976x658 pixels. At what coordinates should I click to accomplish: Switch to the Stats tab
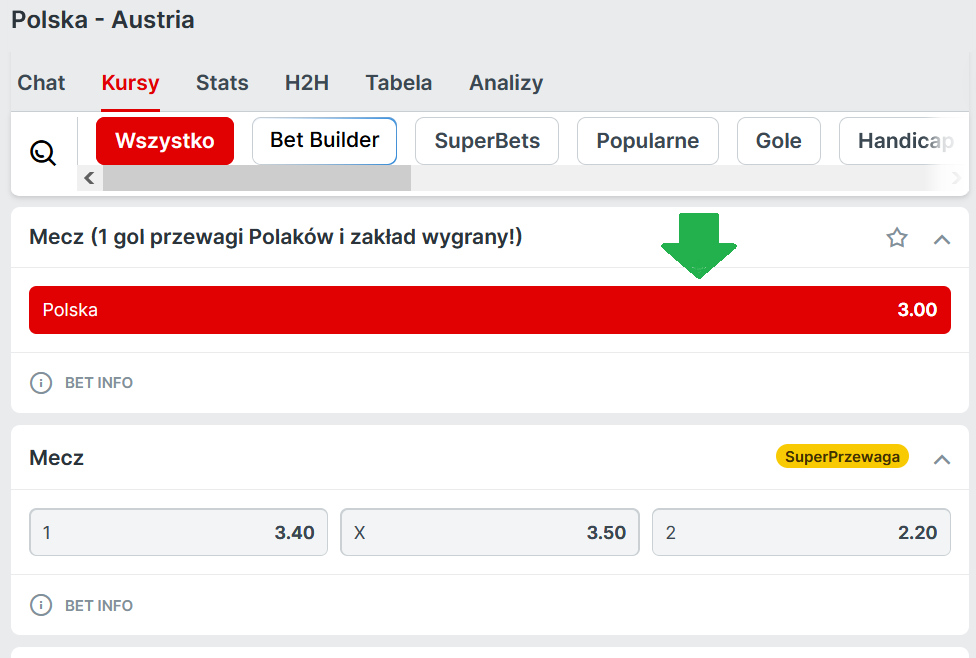tap(222, 83)
